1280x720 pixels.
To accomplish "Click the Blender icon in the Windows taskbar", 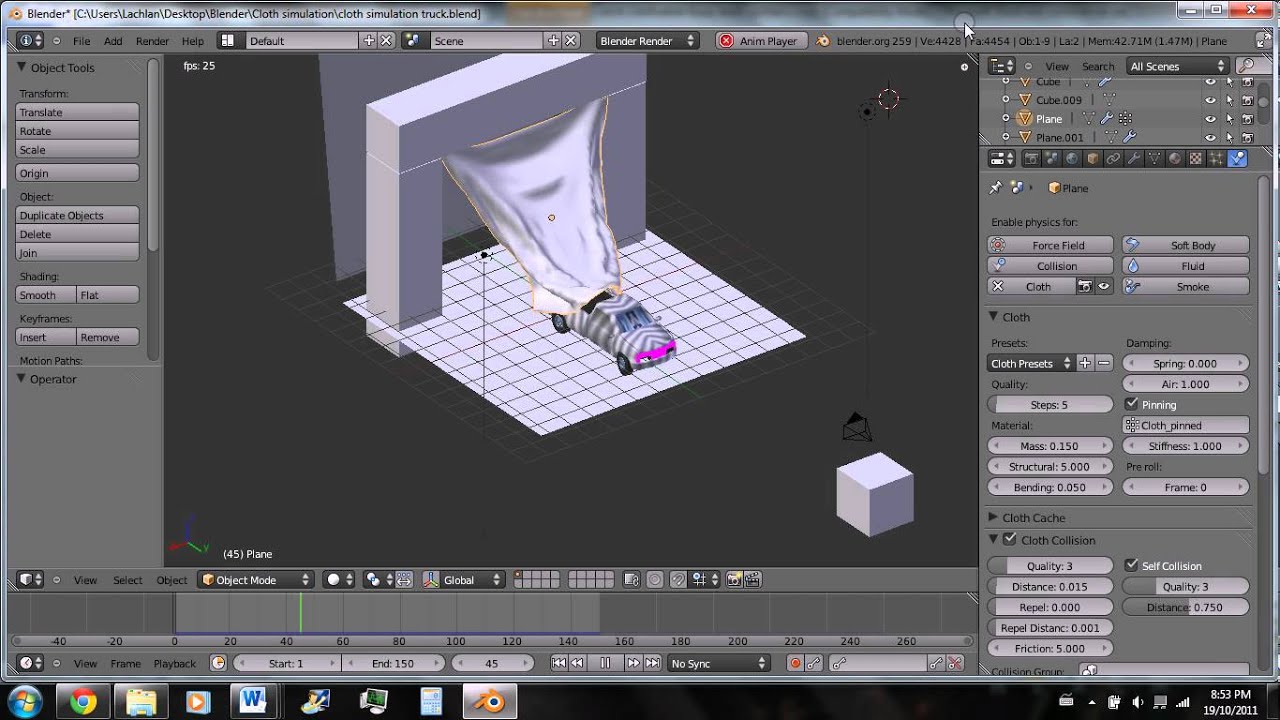I will tap(490, 701).
